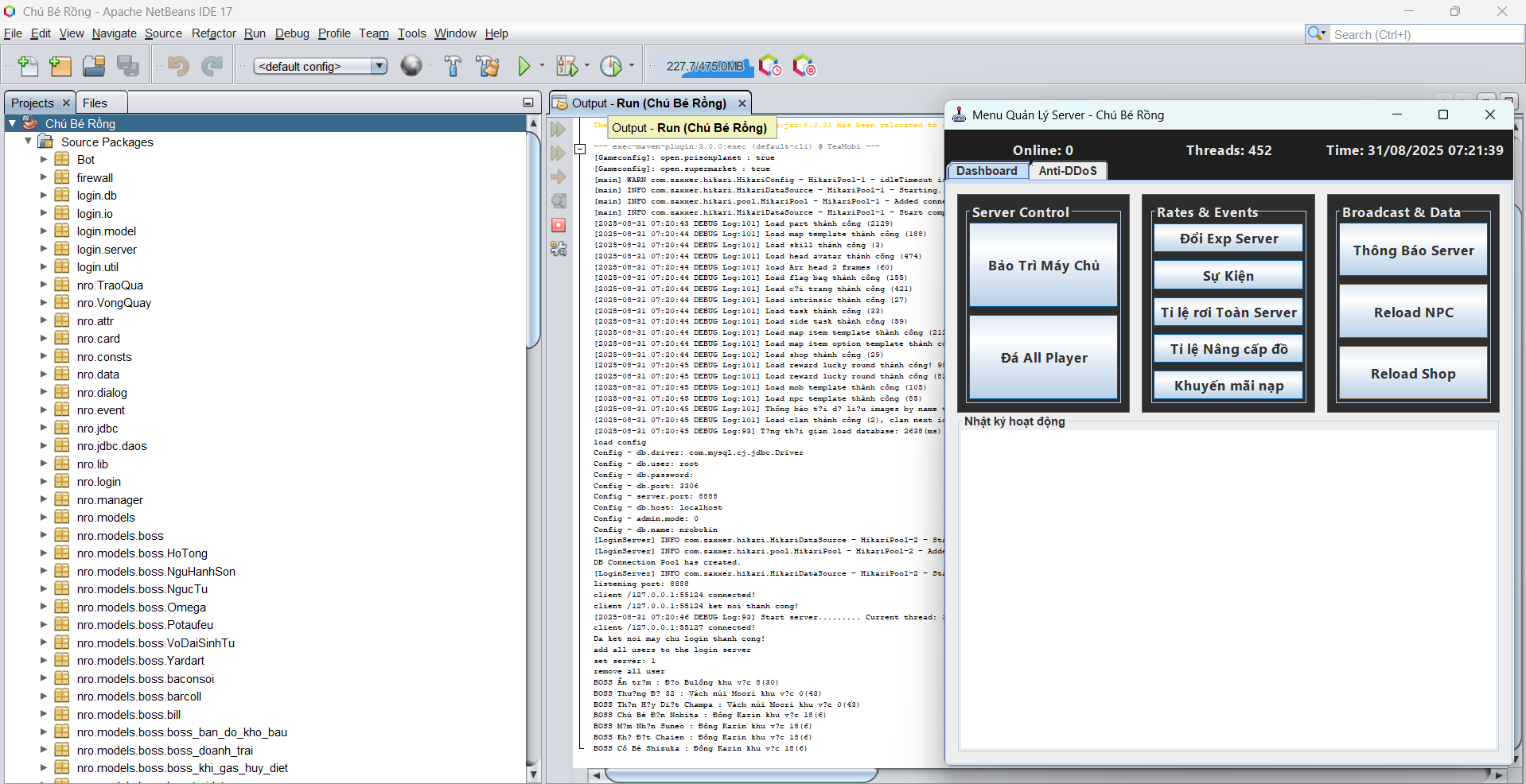Collapse the Source Packages node
1526x784 pixels.
click(28, 142)
